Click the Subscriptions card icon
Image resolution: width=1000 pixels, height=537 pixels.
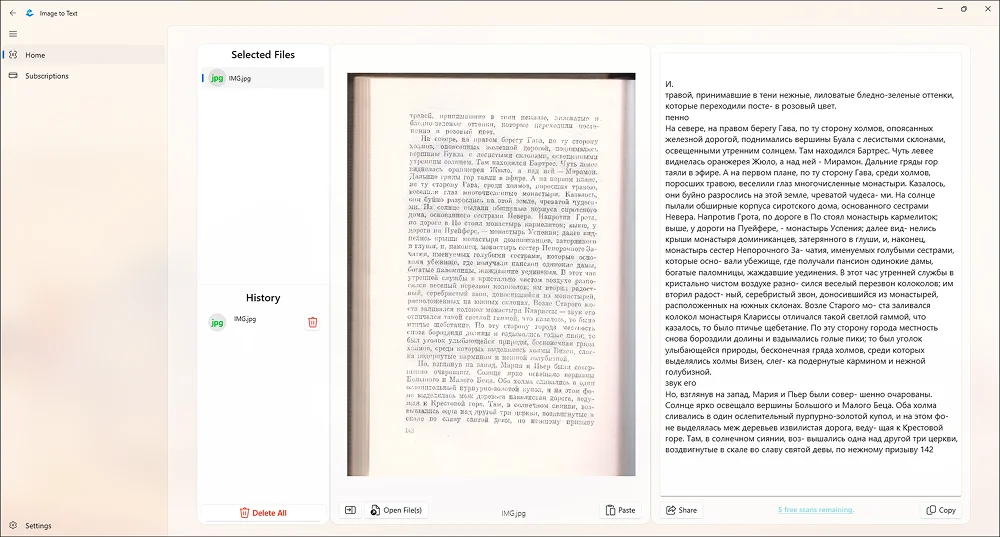pyautogui.click(x=13, y=75)
